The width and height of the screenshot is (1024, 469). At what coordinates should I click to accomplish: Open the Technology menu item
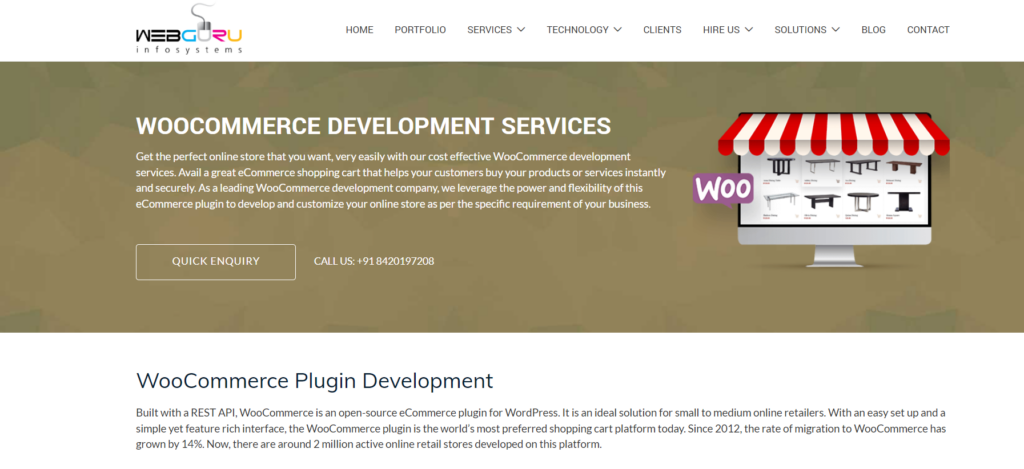[577, 30]
